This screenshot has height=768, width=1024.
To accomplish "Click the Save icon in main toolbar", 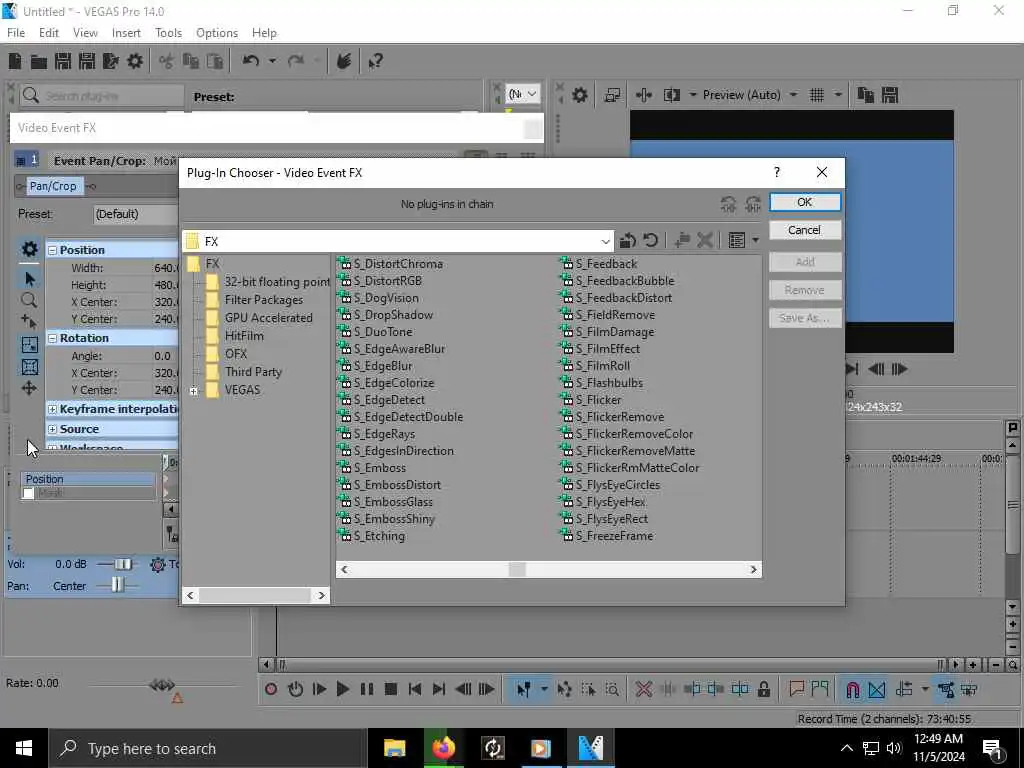I will click(63, 61).
